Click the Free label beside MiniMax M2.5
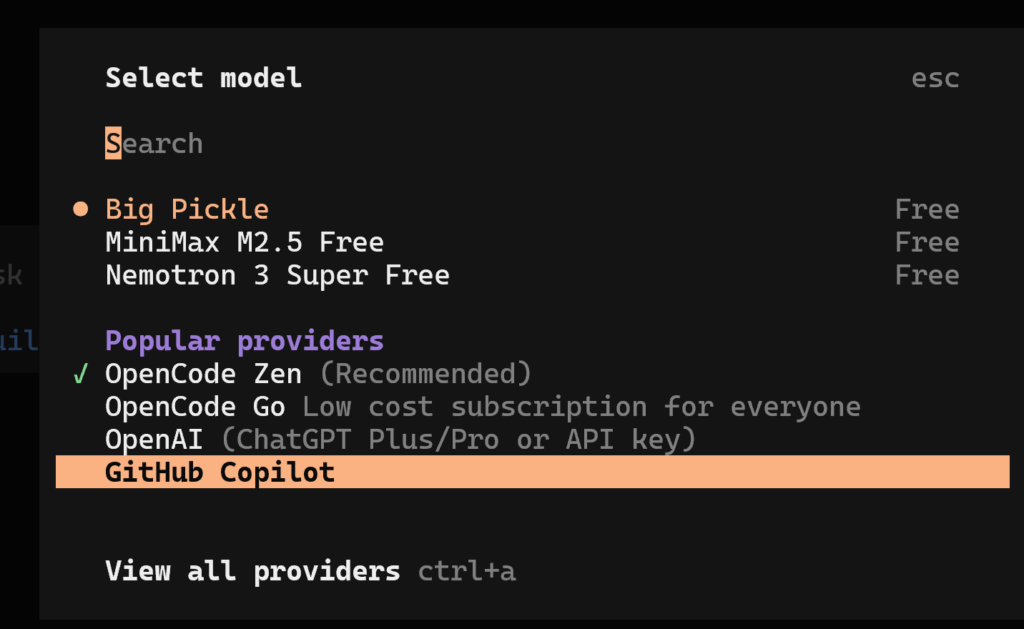The image size is (1024, 629). (x=926, y=241)
